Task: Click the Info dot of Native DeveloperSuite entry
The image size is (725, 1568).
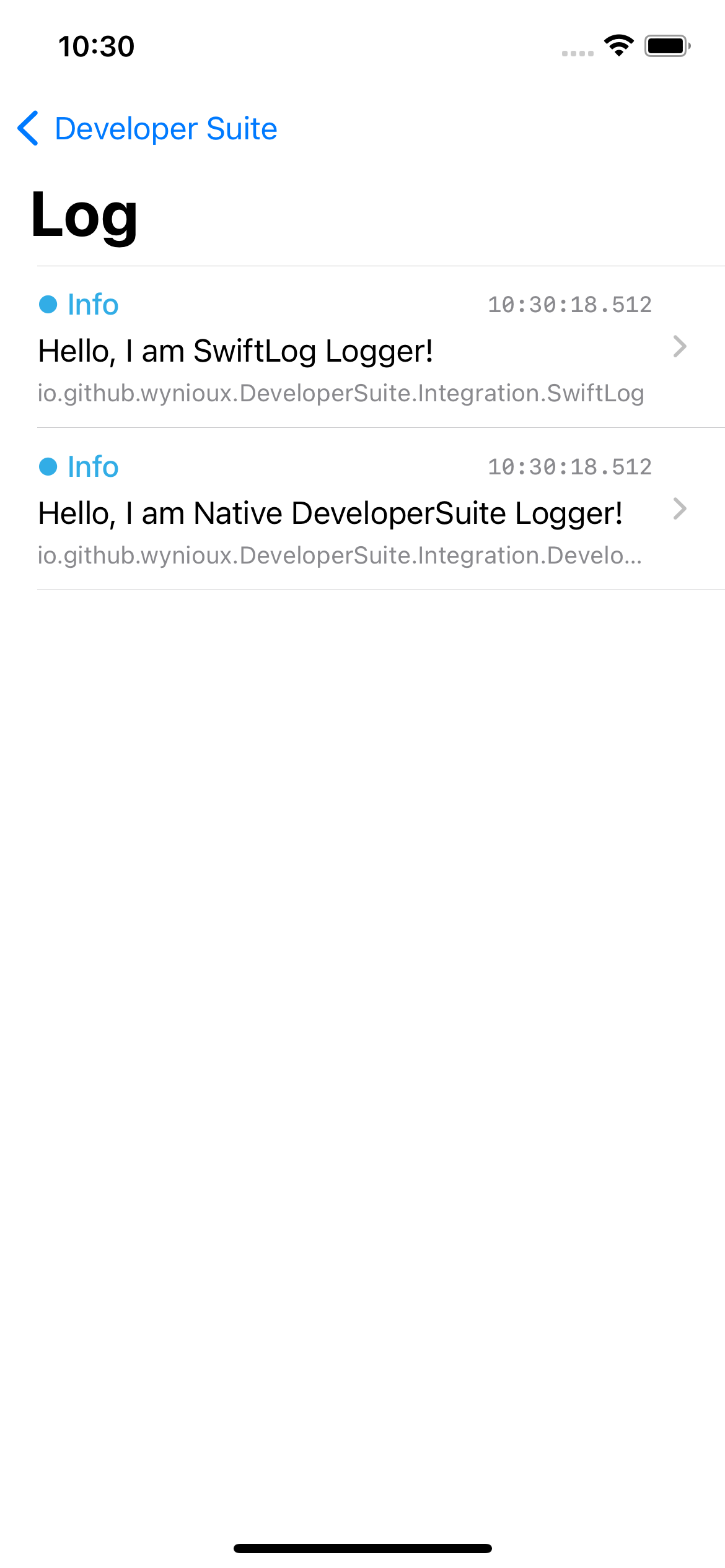Action: (48, 467)
